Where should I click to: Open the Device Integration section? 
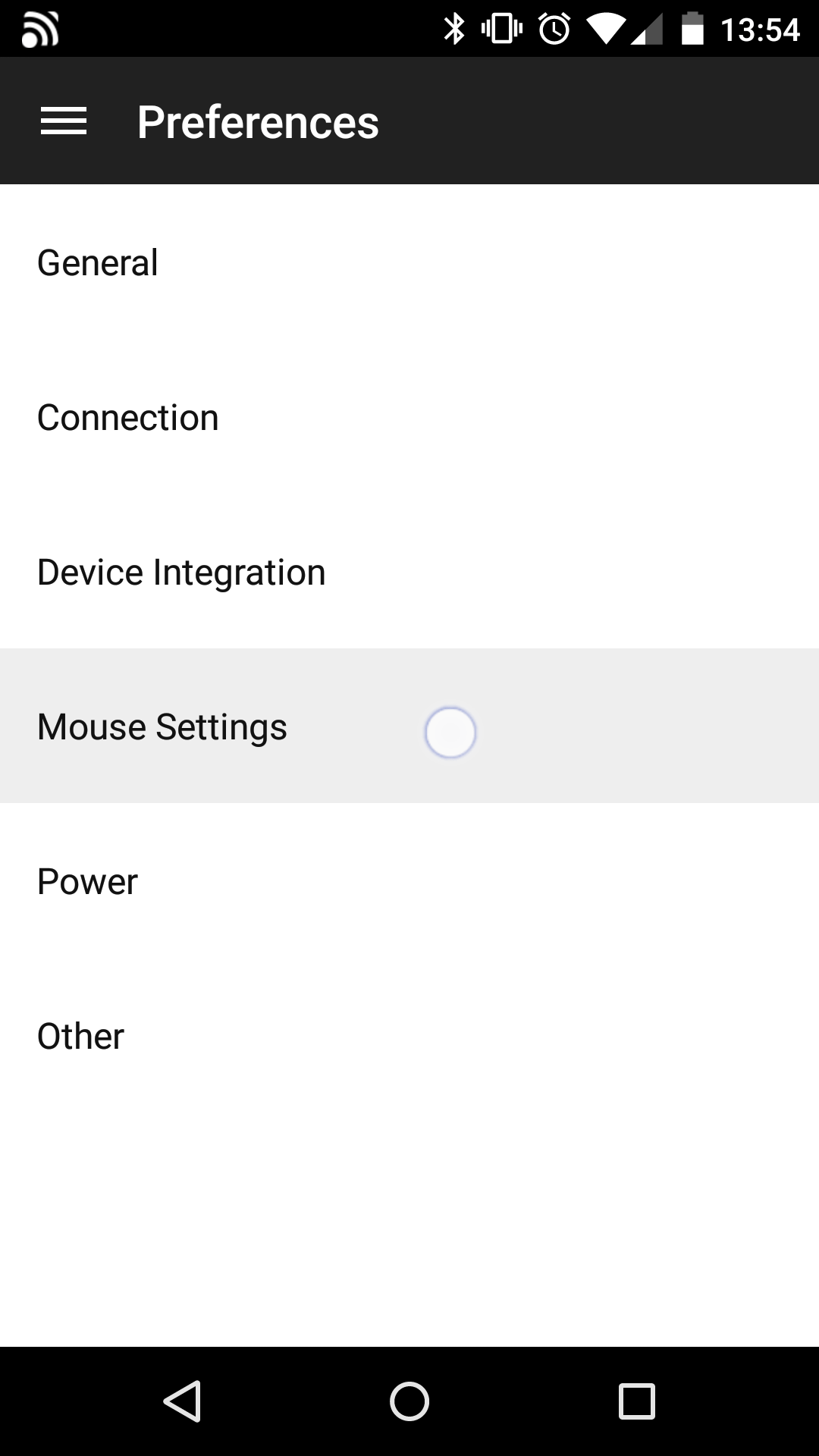coord(181,571)
